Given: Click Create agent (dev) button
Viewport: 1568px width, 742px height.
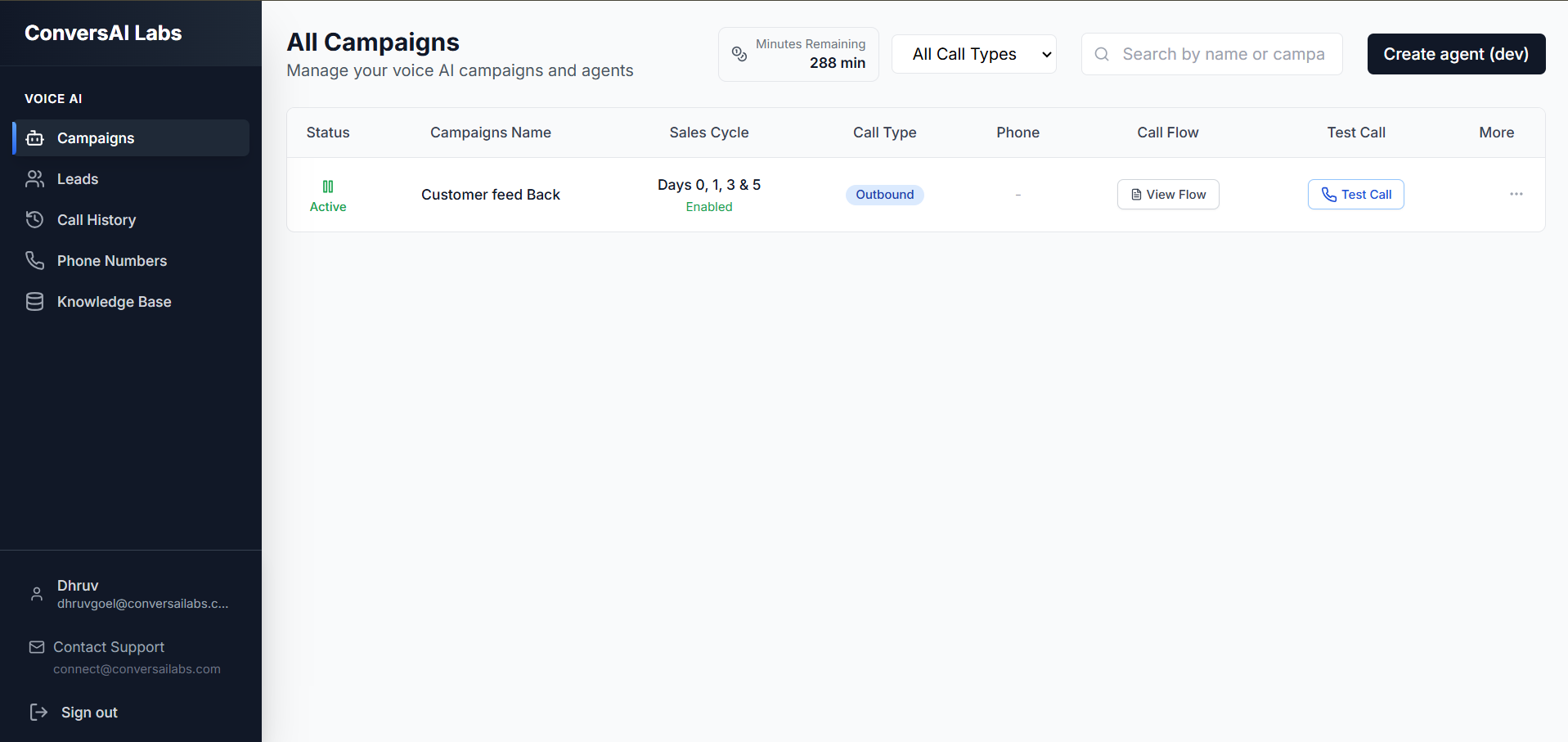Looking at the screenshot, I should click(1456, 54).
